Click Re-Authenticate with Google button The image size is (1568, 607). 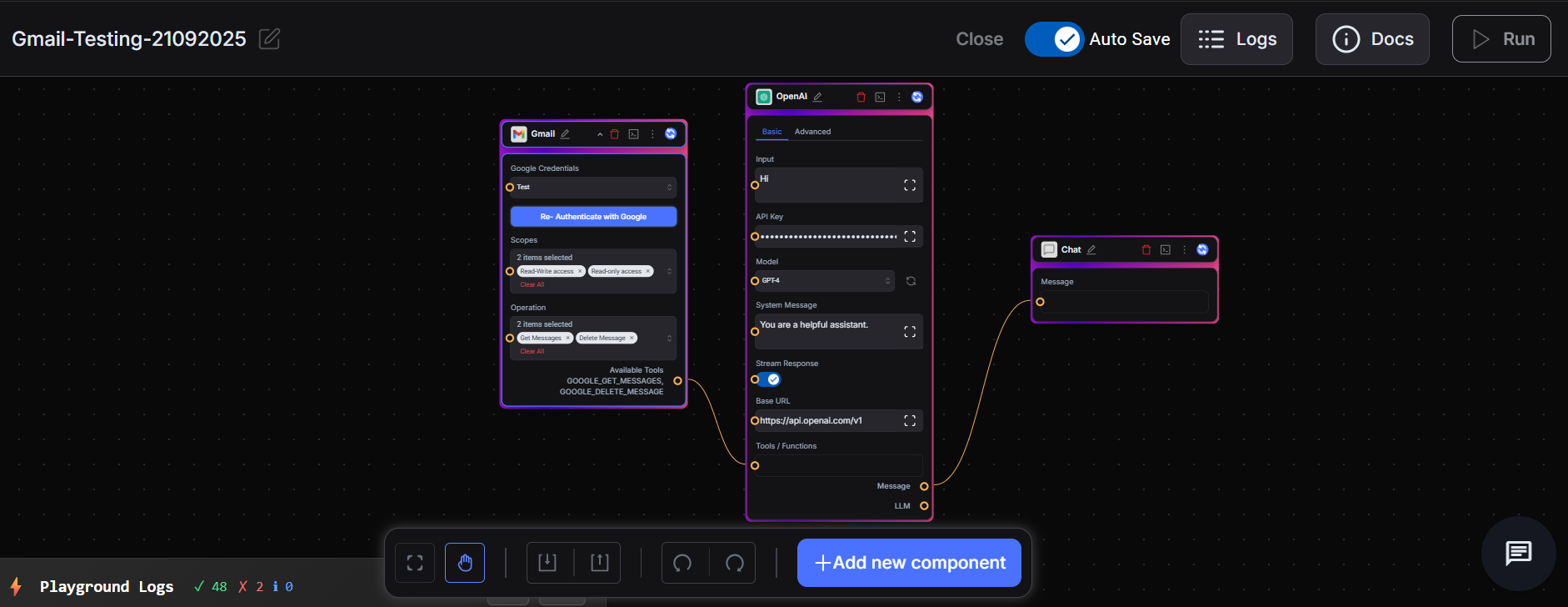pos(593,217)
